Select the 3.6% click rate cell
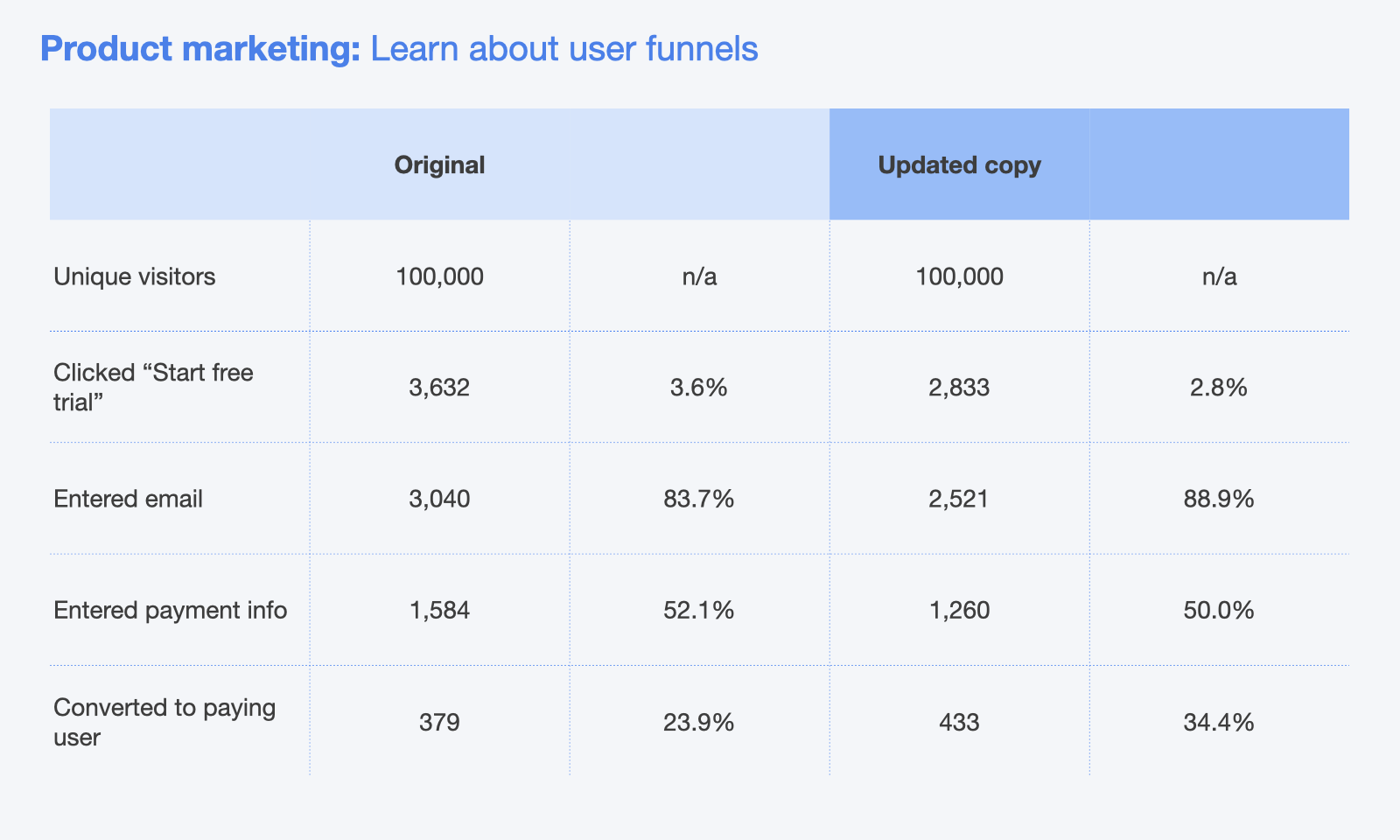The height and width of the screenshot is (840, 1400). [x=698, y=388]
